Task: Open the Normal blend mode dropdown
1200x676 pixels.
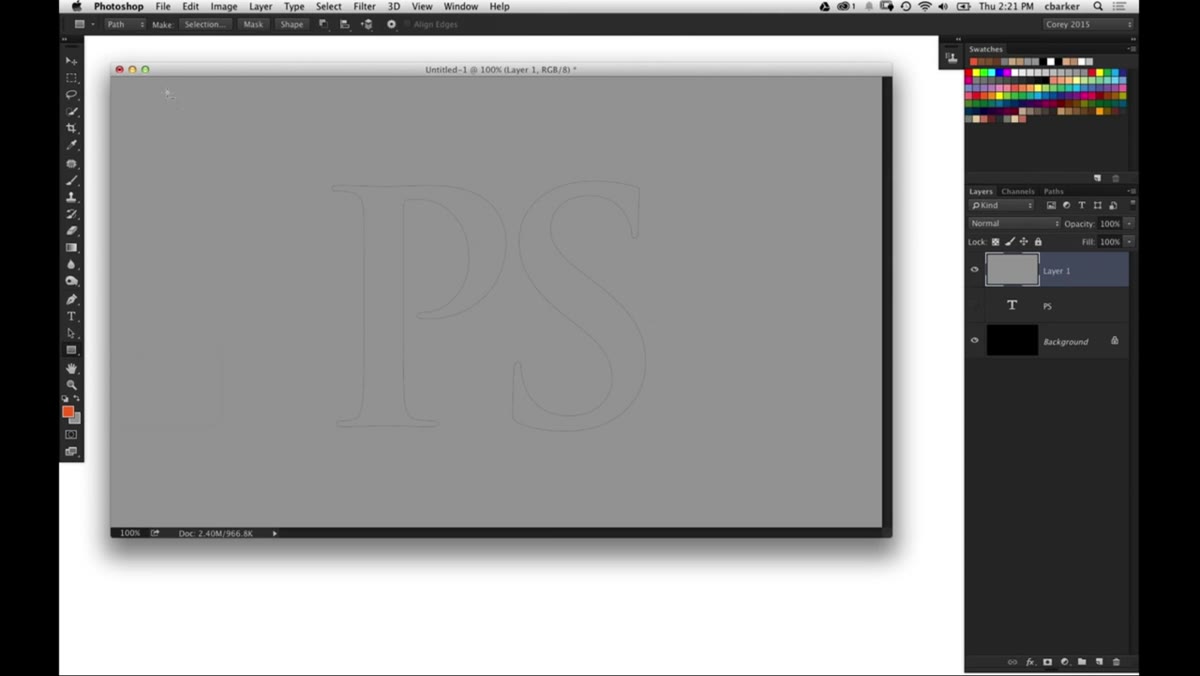Action: pyautogui.click(x=1014, y=223)
